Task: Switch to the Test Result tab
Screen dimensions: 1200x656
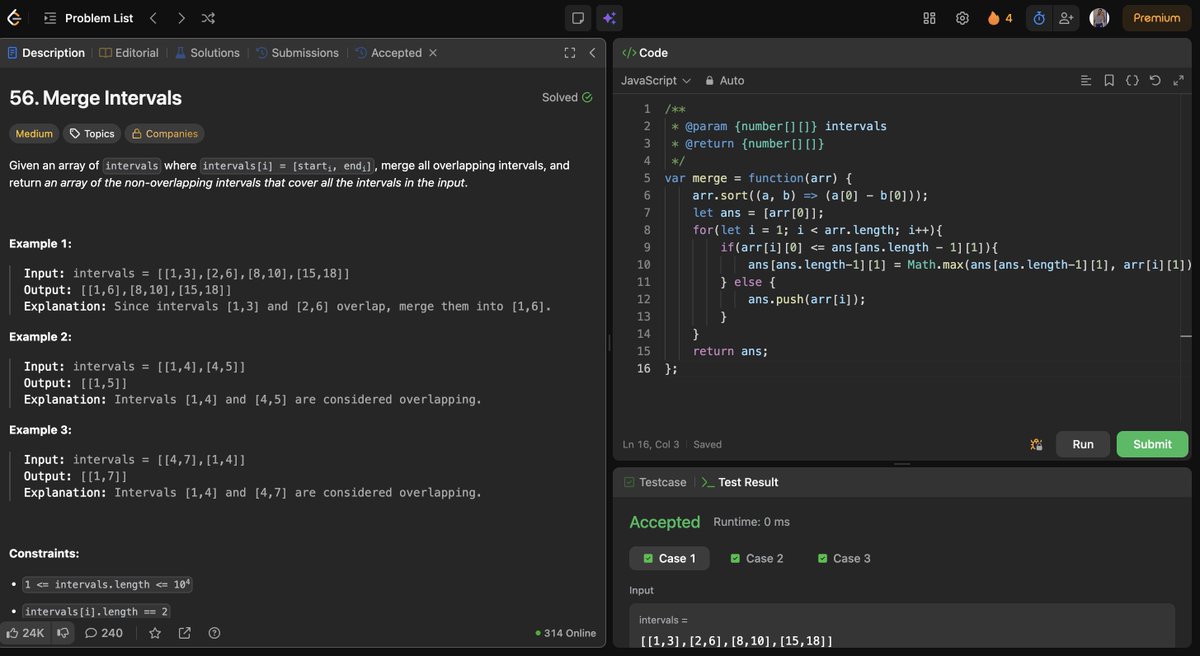Action: (739, 482)
